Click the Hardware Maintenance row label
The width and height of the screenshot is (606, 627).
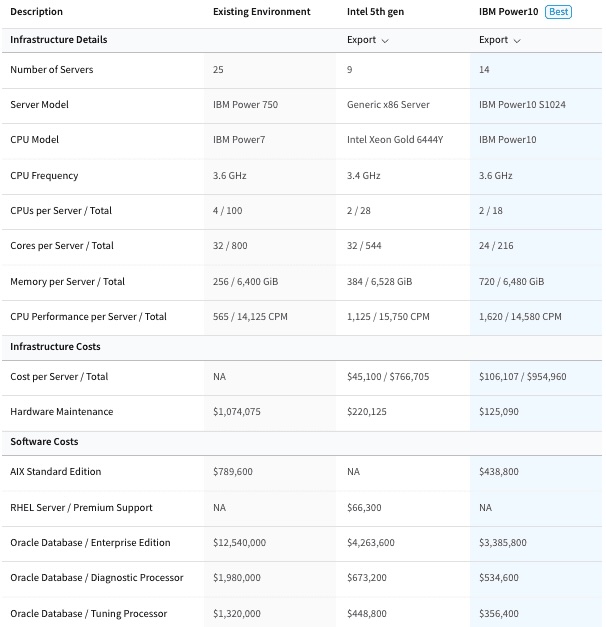pos(62,411)
